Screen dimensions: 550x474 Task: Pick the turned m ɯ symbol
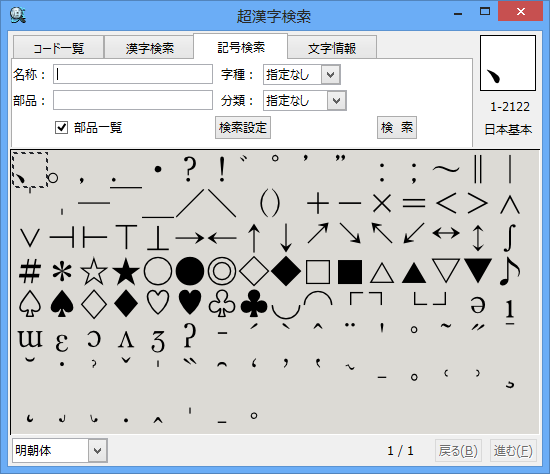tap(30, 339)
